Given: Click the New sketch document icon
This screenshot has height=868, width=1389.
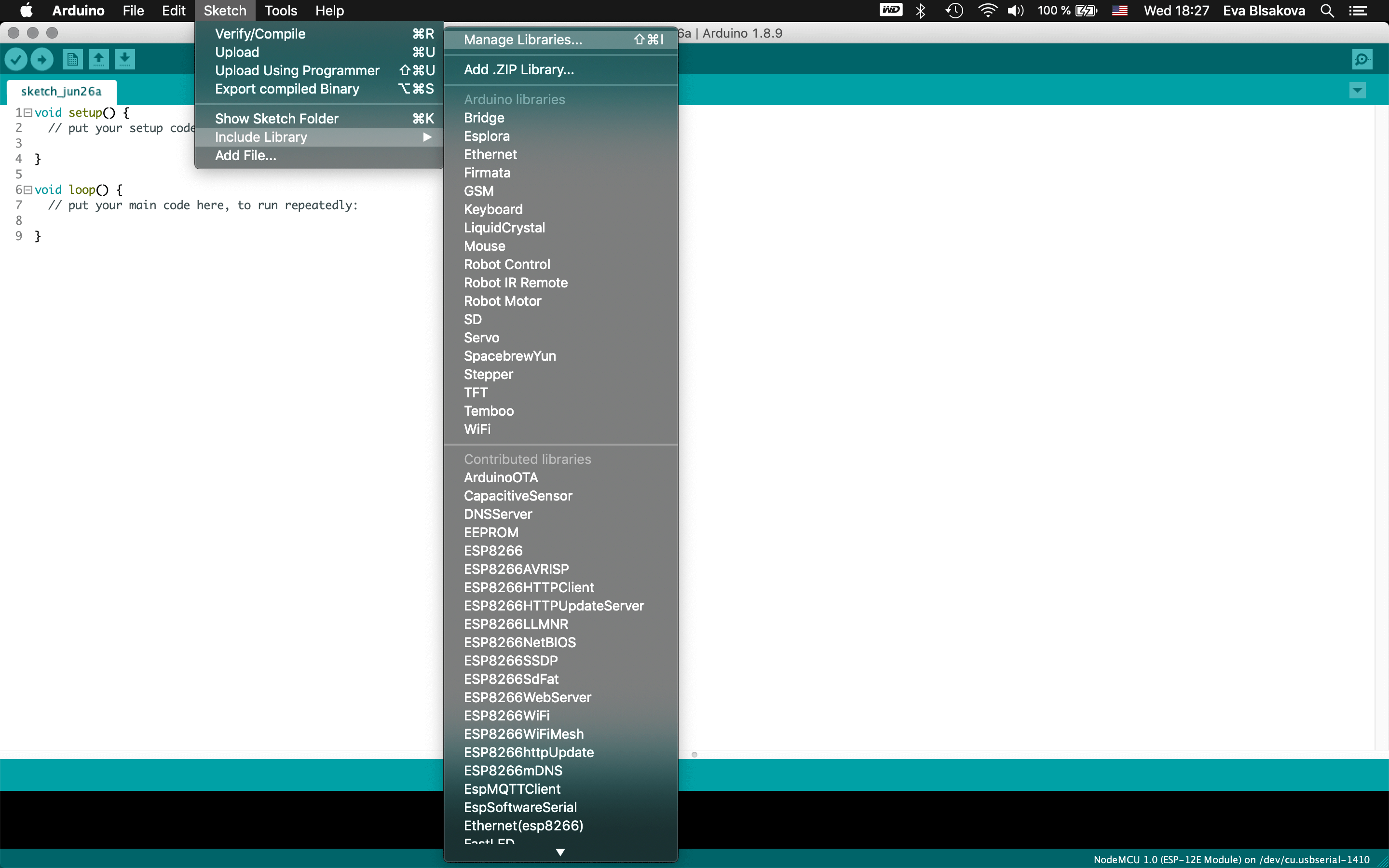Looking at the screenshot, I should point(72,59).
